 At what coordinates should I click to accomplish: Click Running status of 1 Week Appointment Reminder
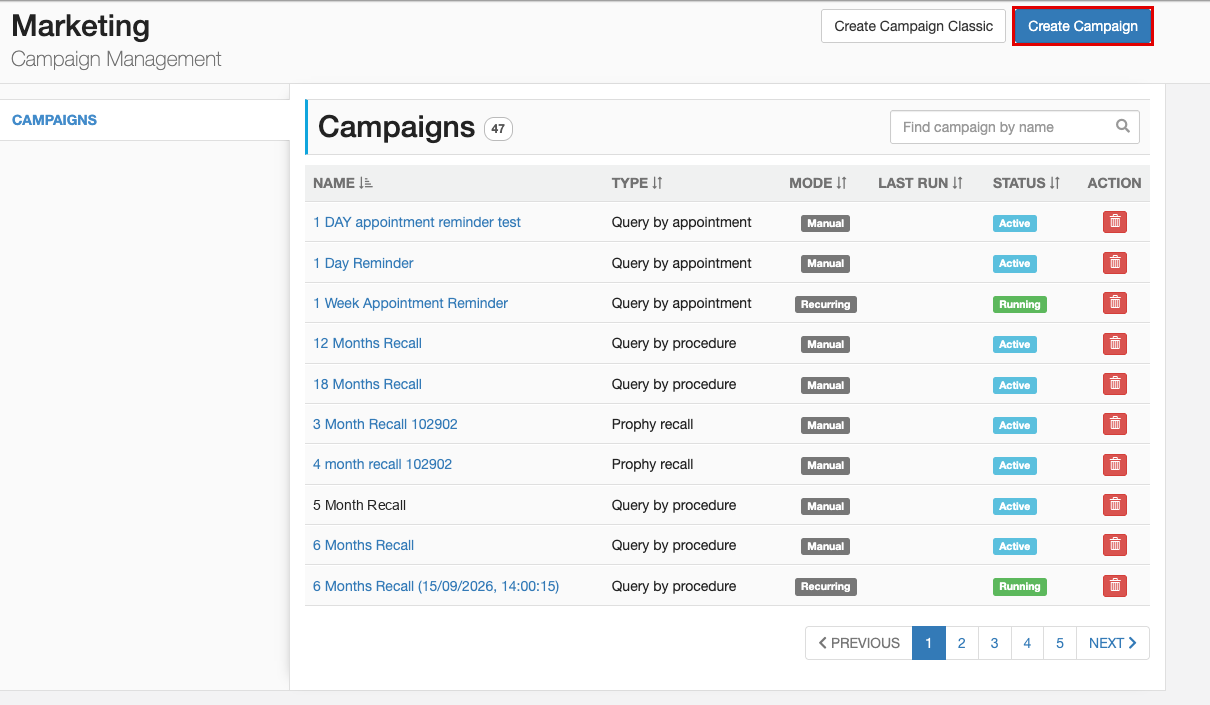click(x=1019, y=304)
